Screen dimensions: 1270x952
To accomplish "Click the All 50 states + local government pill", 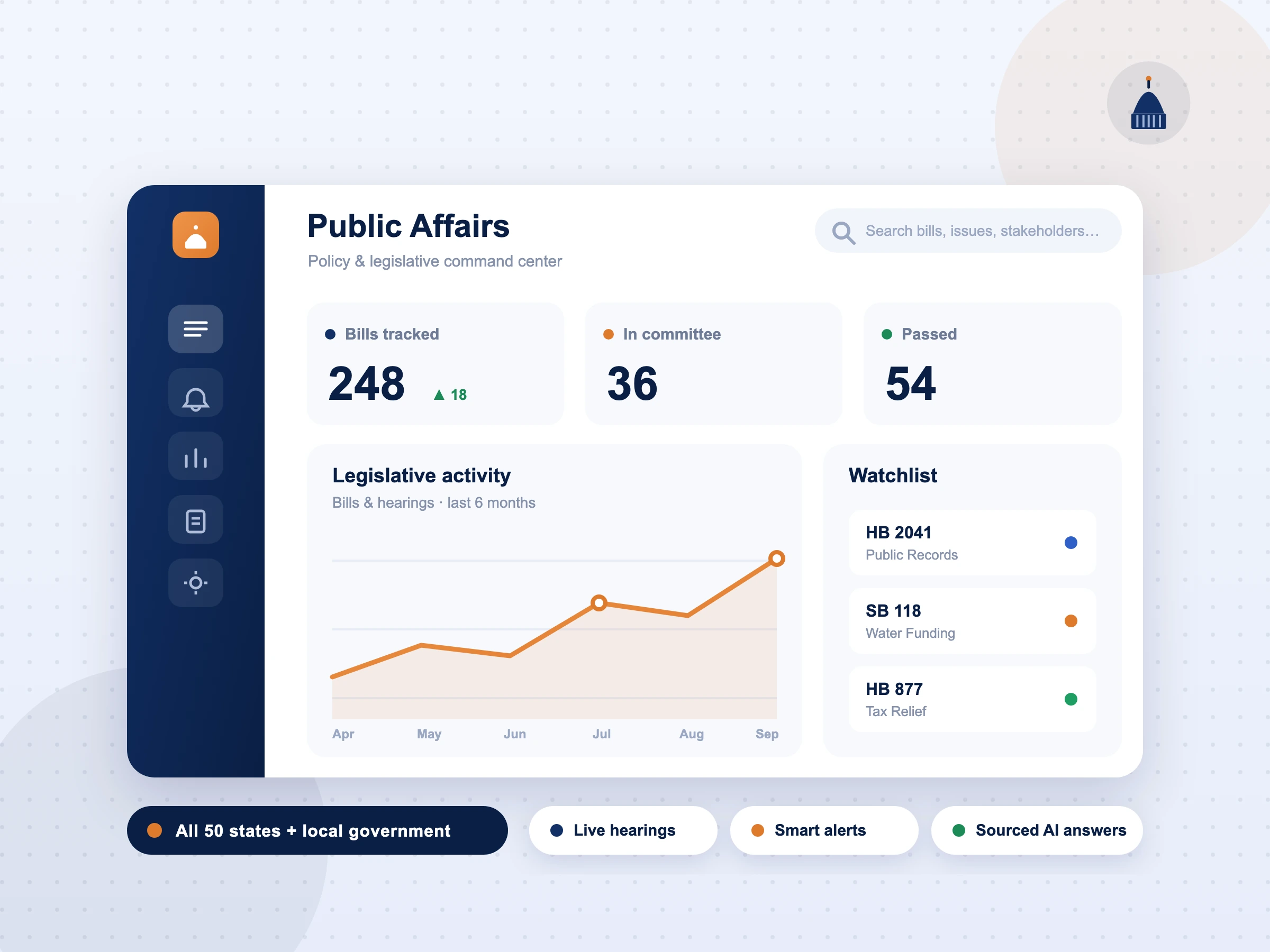I will (x=317, y=830).
